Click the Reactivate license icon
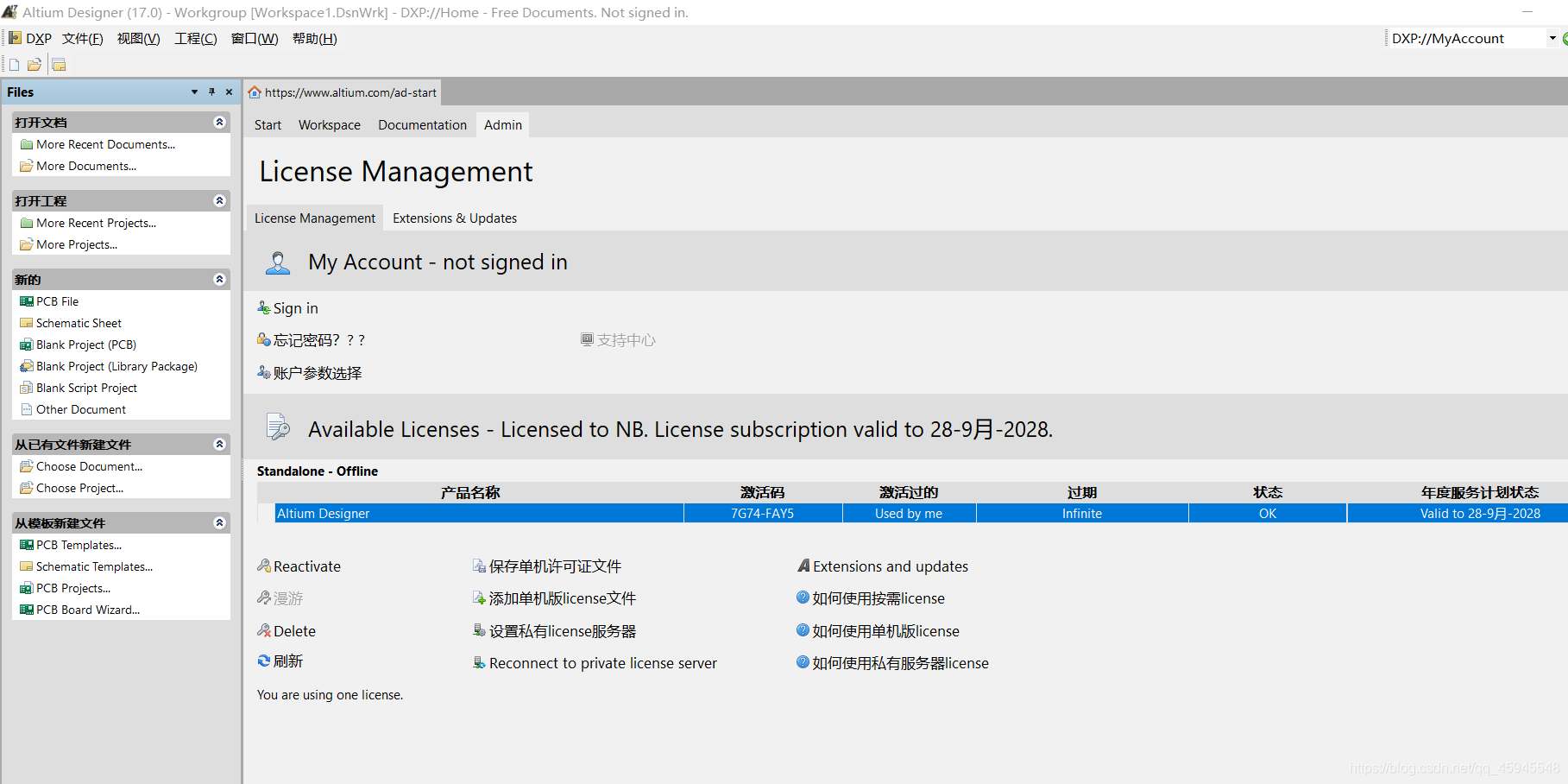The image size is (1568, 784). click(x=264, y=566)
